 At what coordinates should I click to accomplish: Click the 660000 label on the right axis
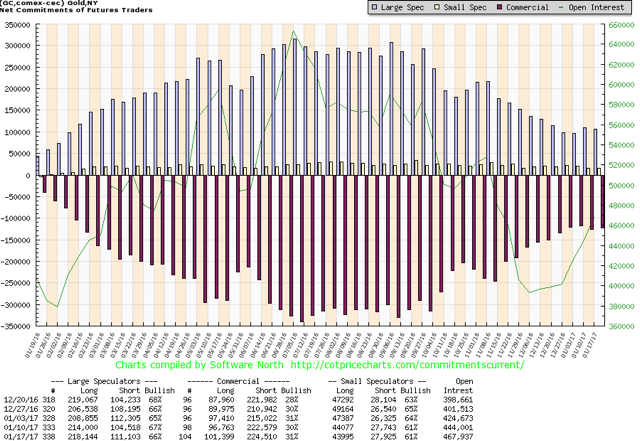622,25
